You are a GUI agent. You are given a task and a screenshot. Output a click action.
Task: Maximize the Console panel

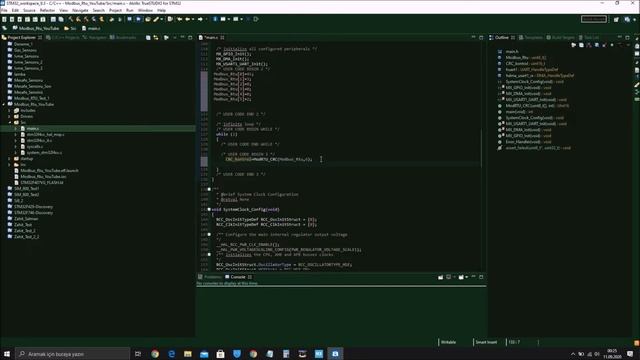(x=481, y=277)
